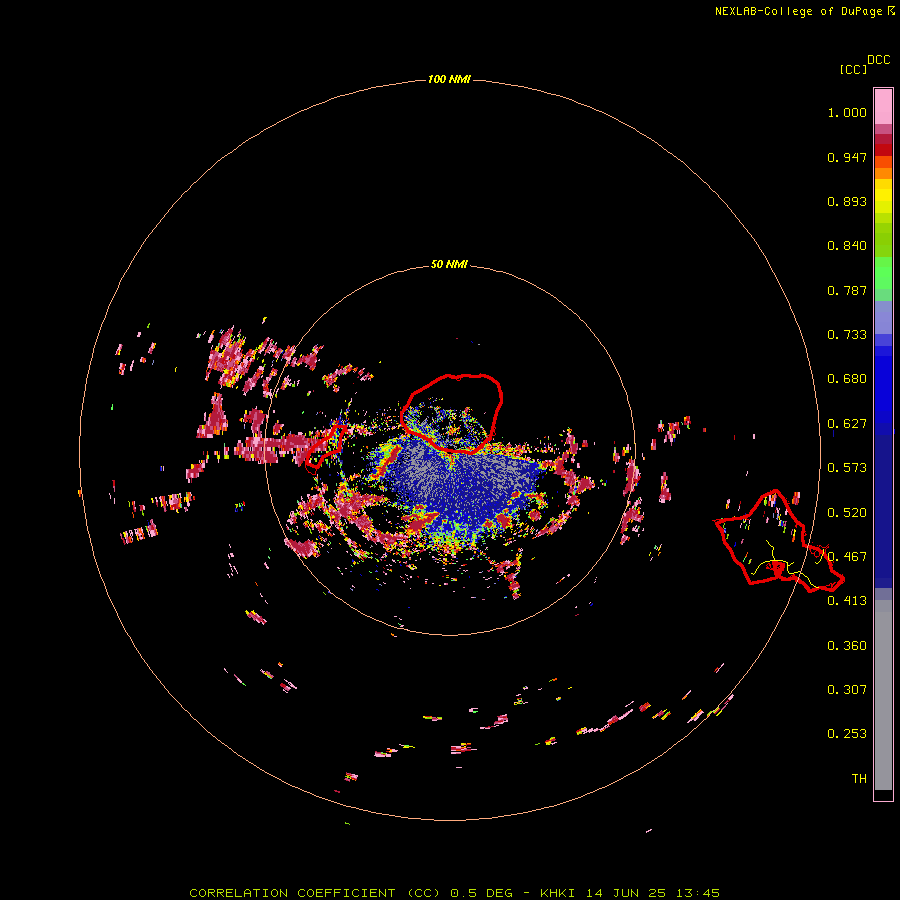
Task: Select the 0.520 scale value
Action: tap(847, 513)
